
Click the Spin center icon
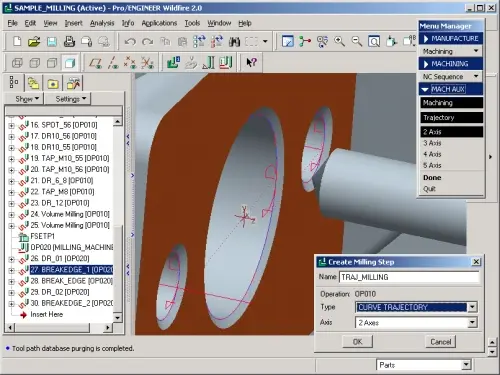(x=305, y=41)
